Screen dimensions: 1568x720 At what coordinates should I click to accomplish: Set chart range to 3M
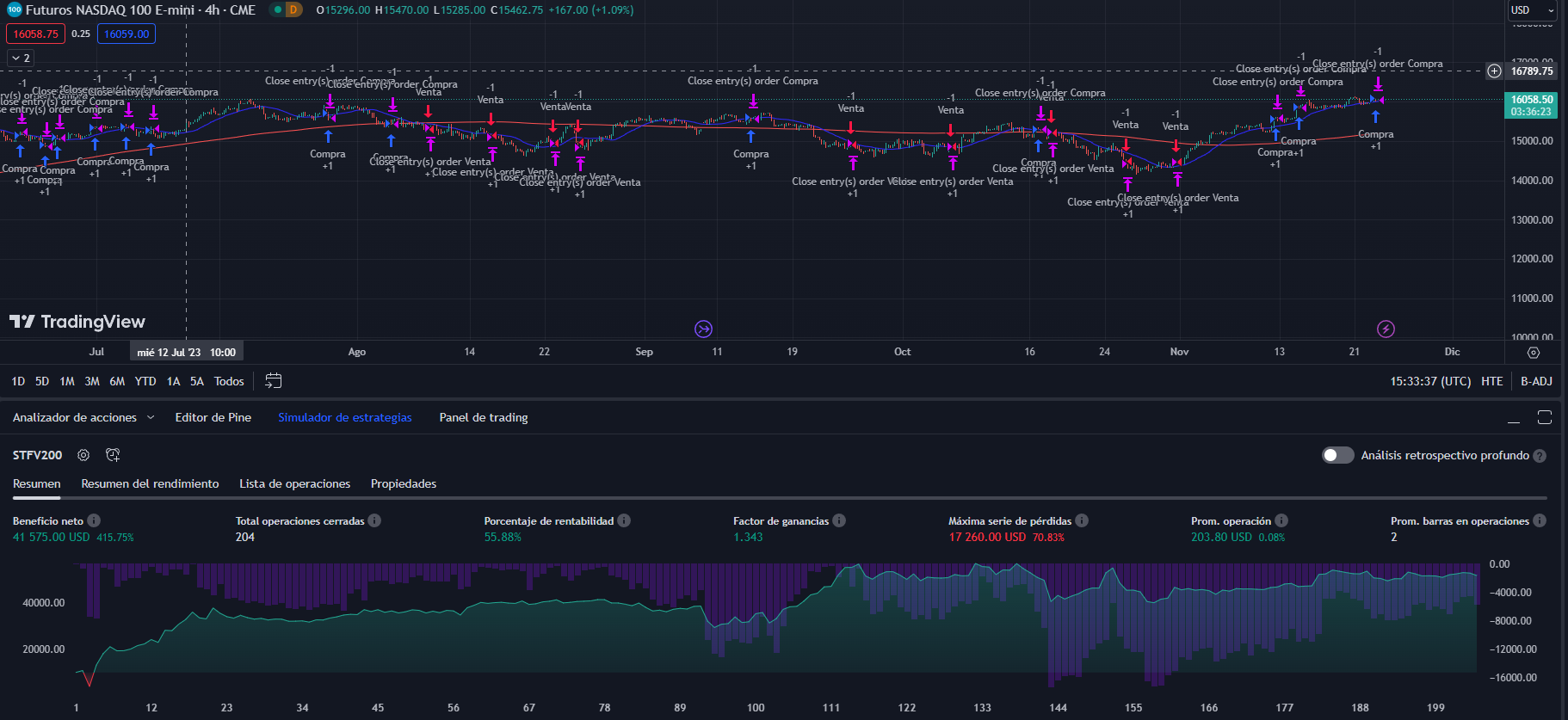tap(92, 381)
